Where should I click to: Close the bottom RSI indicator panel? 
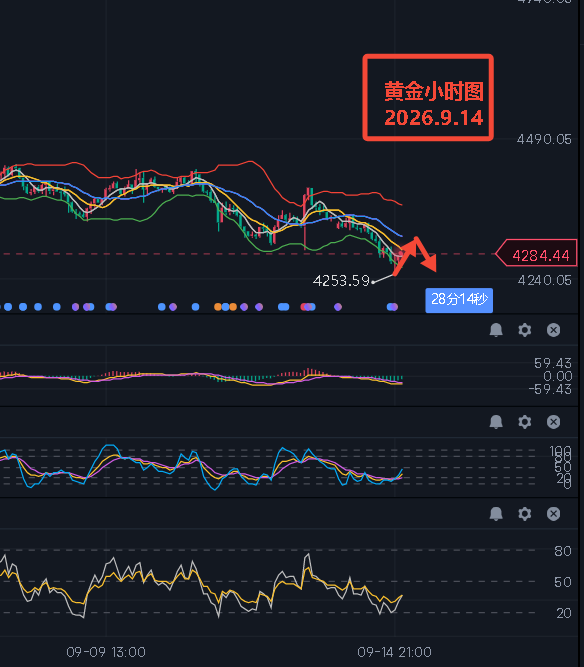click(x=553, y=514)
